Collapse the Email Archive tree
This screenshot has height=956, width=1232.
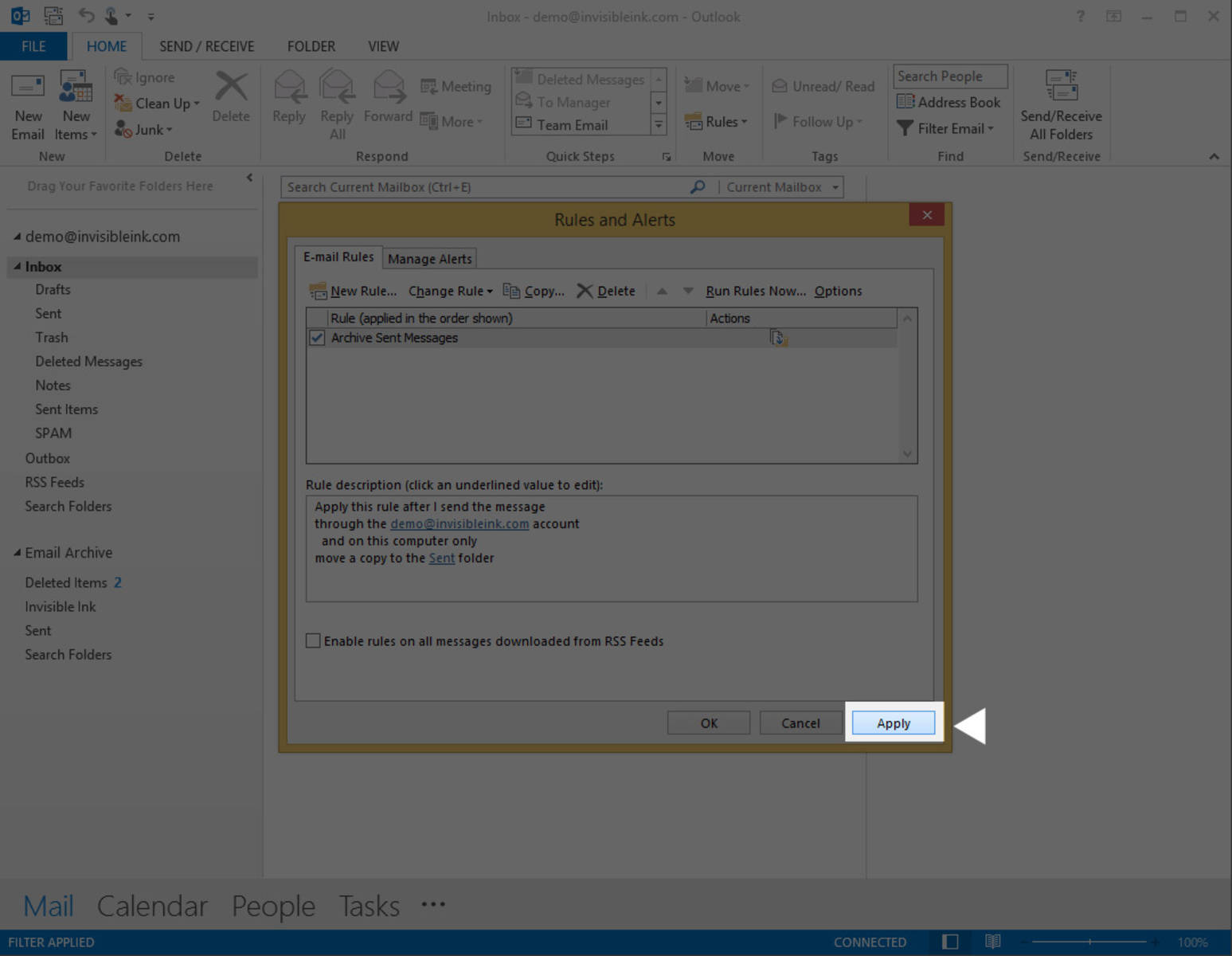(x=17, y=553)
